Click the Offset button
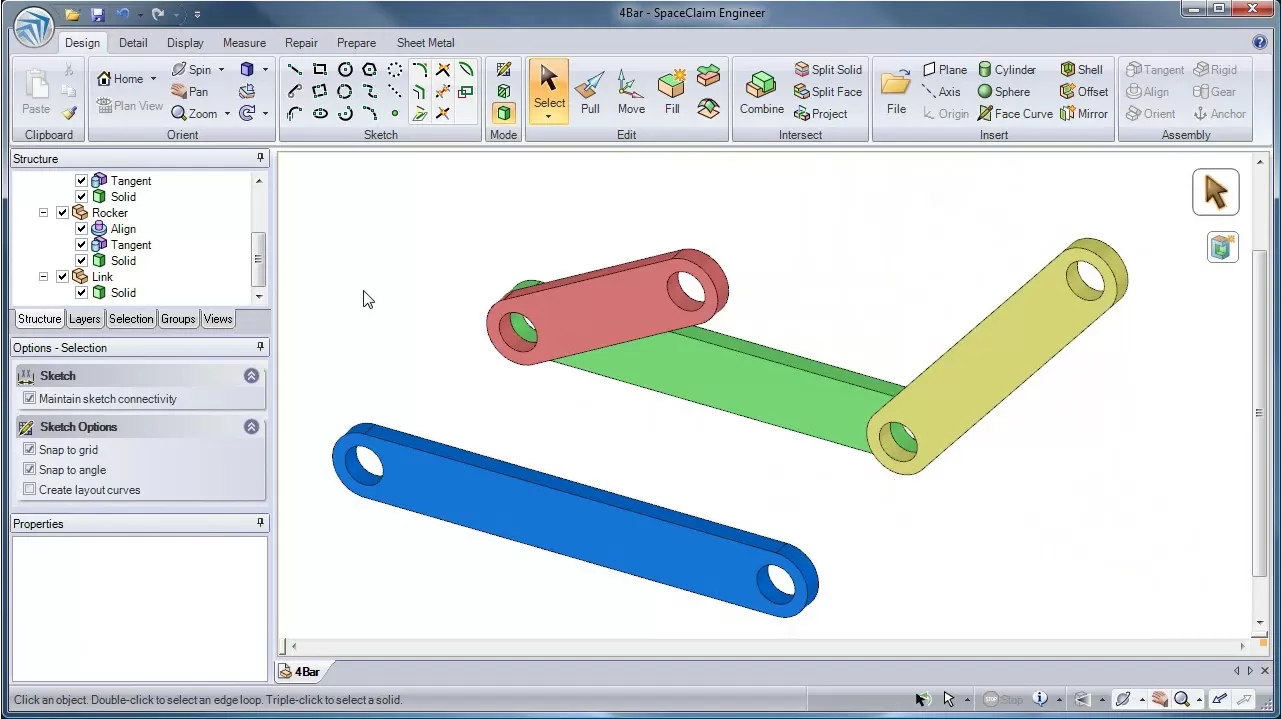 (x=1084, y=92)
